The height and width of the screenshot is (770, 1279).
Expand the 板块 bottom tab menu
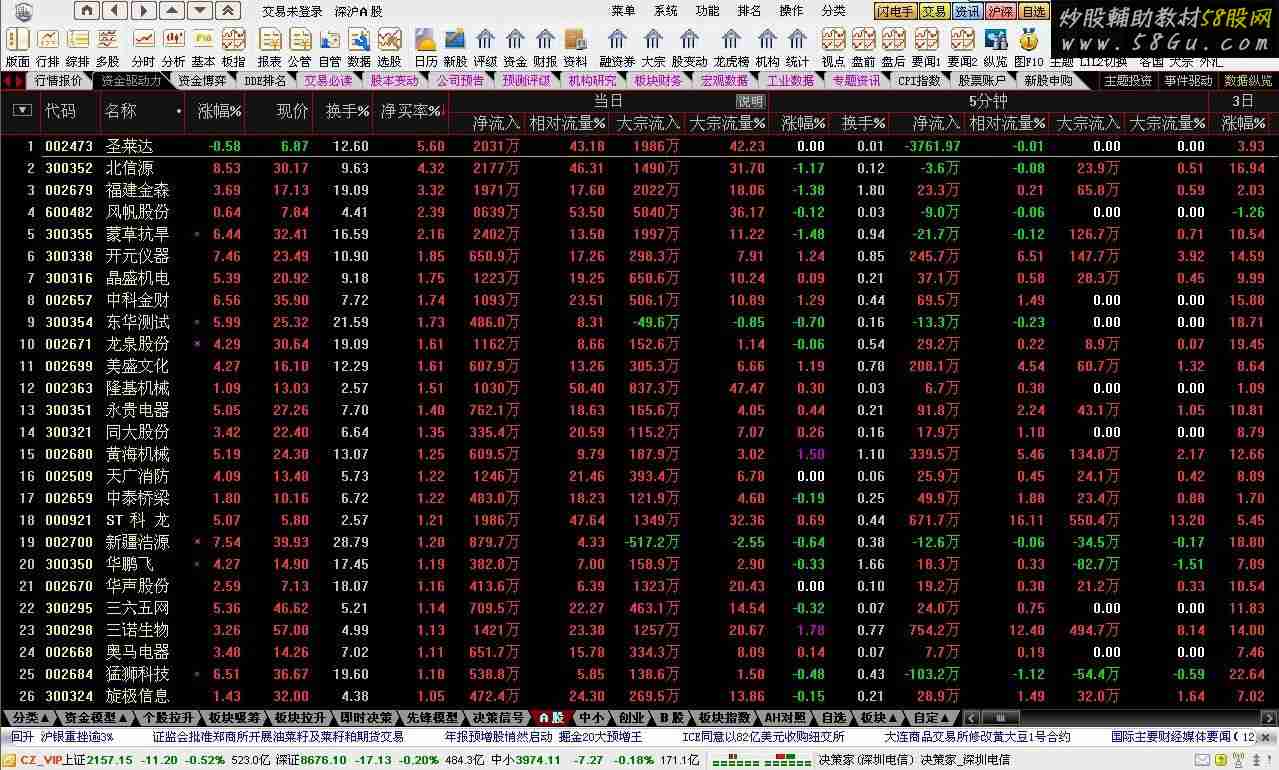tap(879, 718)
